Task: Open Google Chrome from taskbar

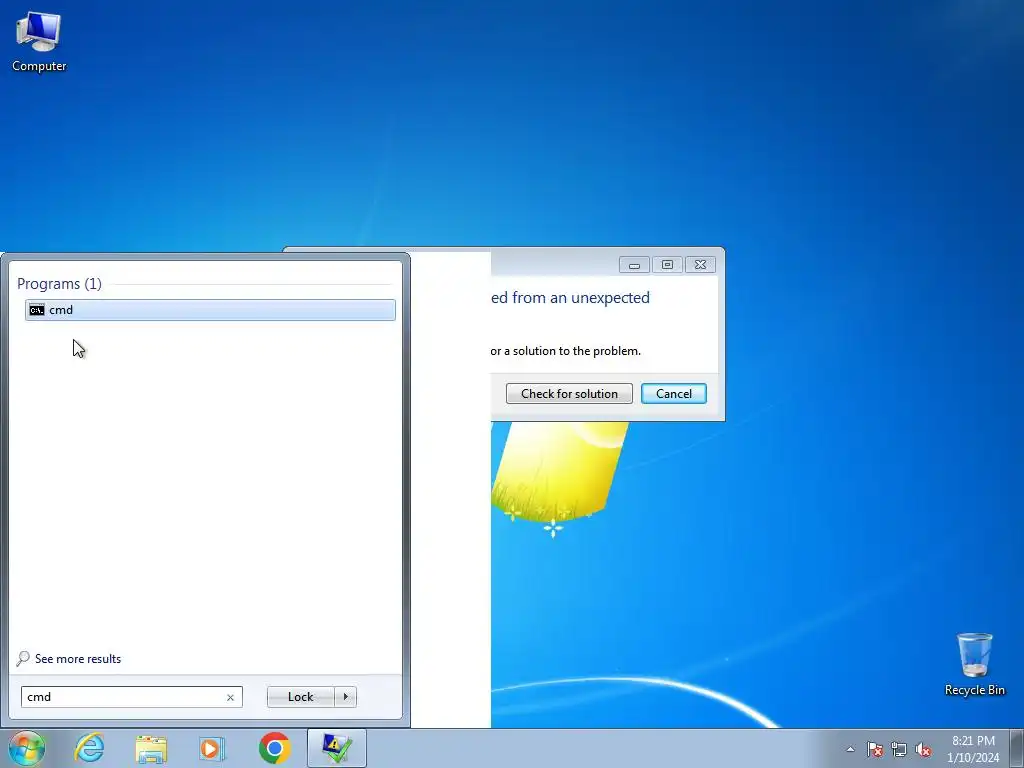Action: [274, 748]
